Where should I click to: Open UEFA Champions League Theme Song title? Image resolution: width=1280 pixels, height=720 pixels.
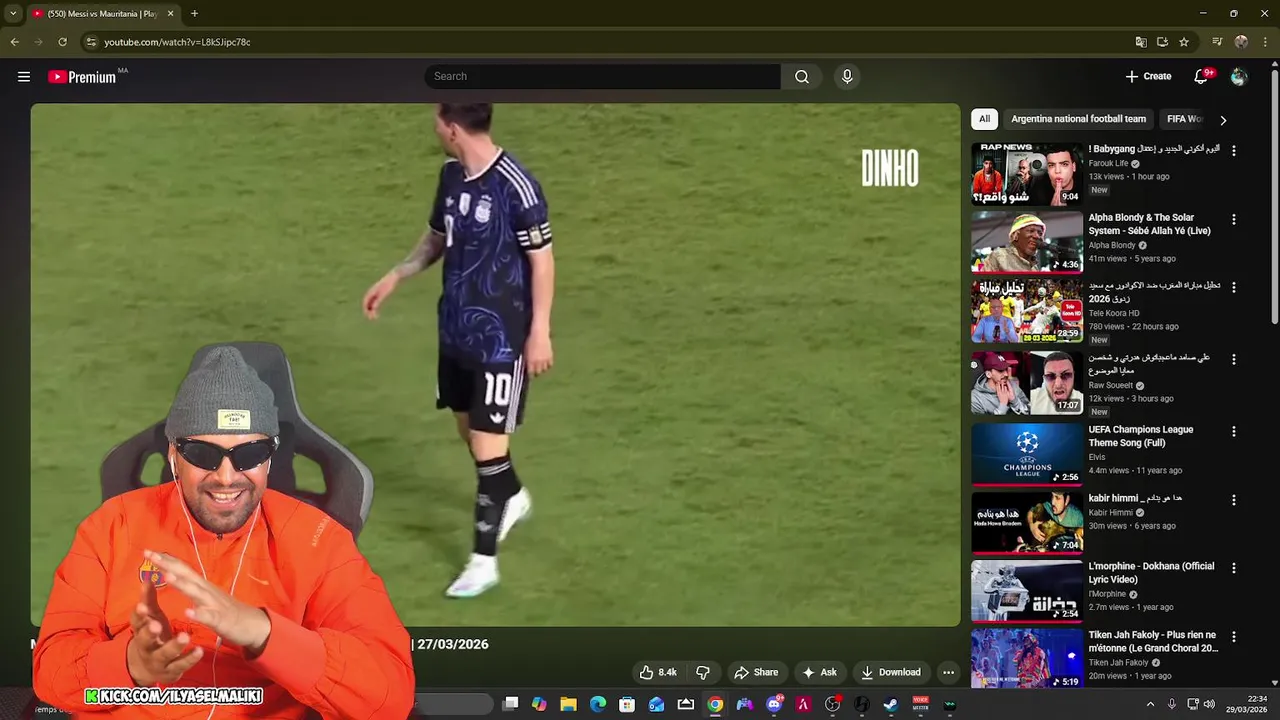point(1140,436)
